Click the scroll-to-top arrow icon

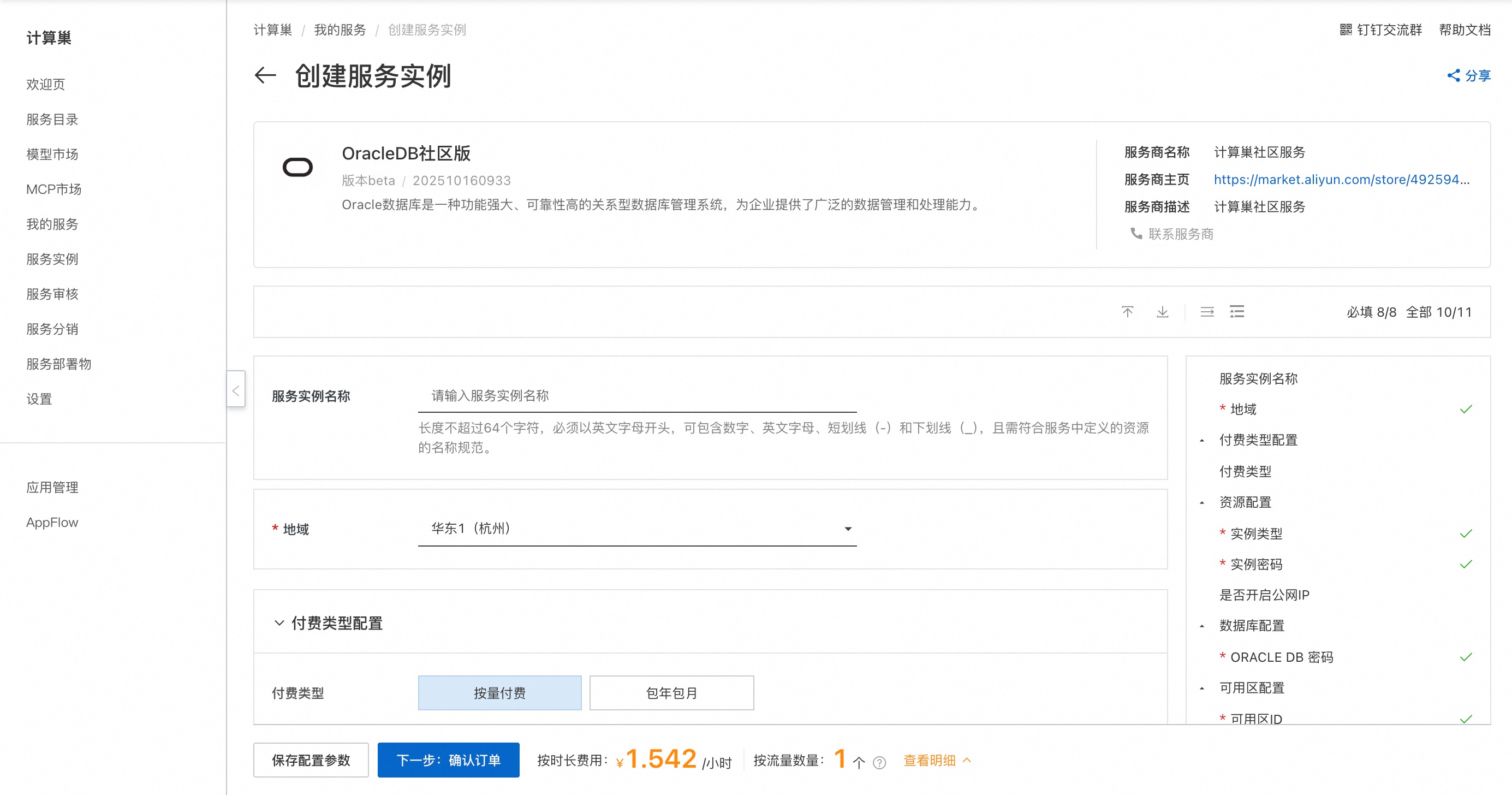(1127, 312)
